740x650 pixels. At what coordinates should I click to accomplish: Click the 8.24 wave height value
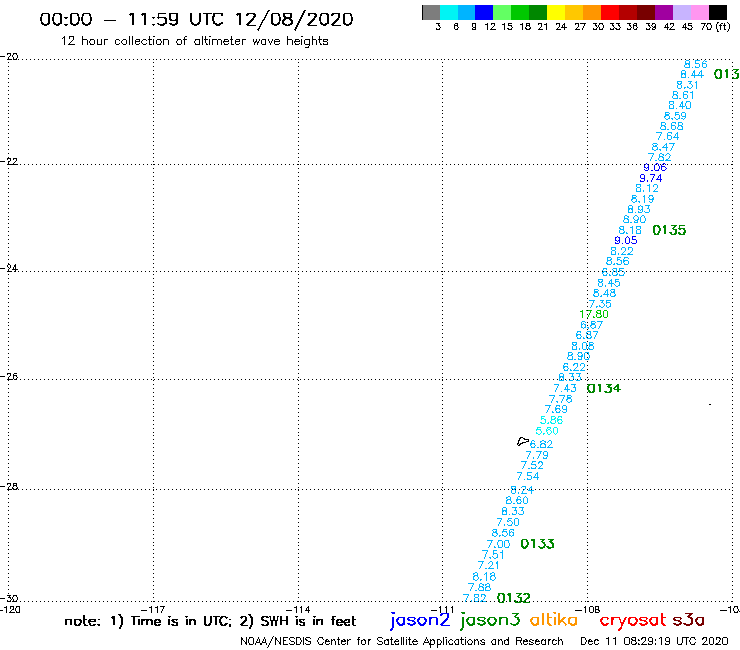click(x=522, y=490)
